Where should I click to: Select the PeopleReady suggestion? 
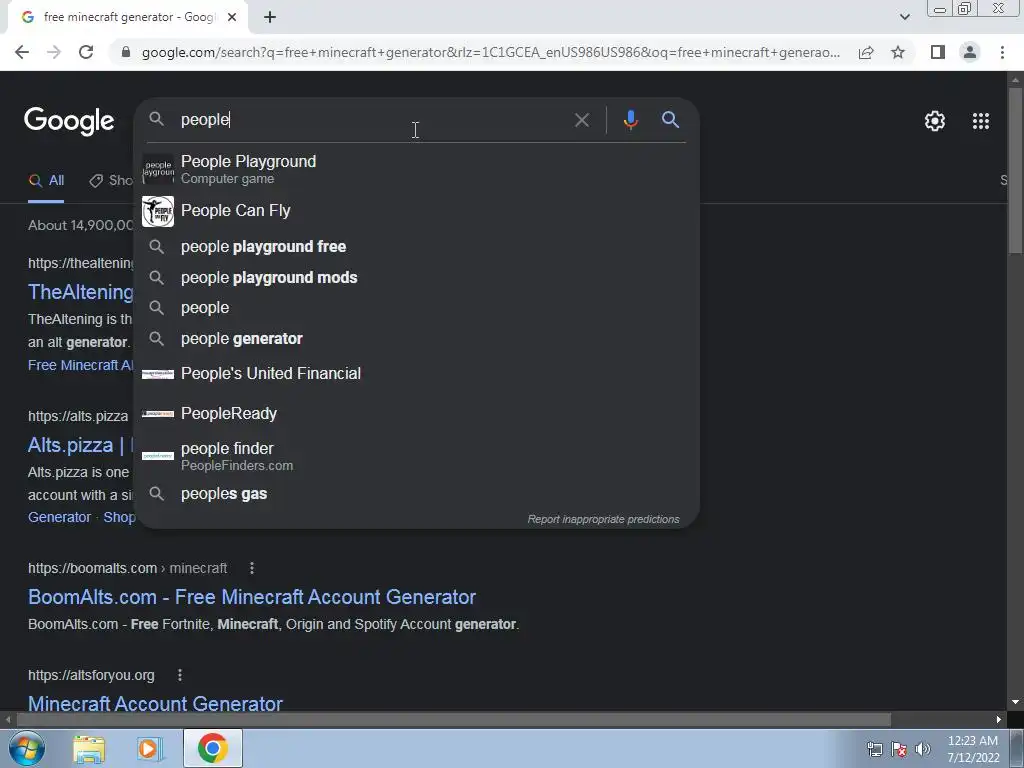(x=417, y=413)
